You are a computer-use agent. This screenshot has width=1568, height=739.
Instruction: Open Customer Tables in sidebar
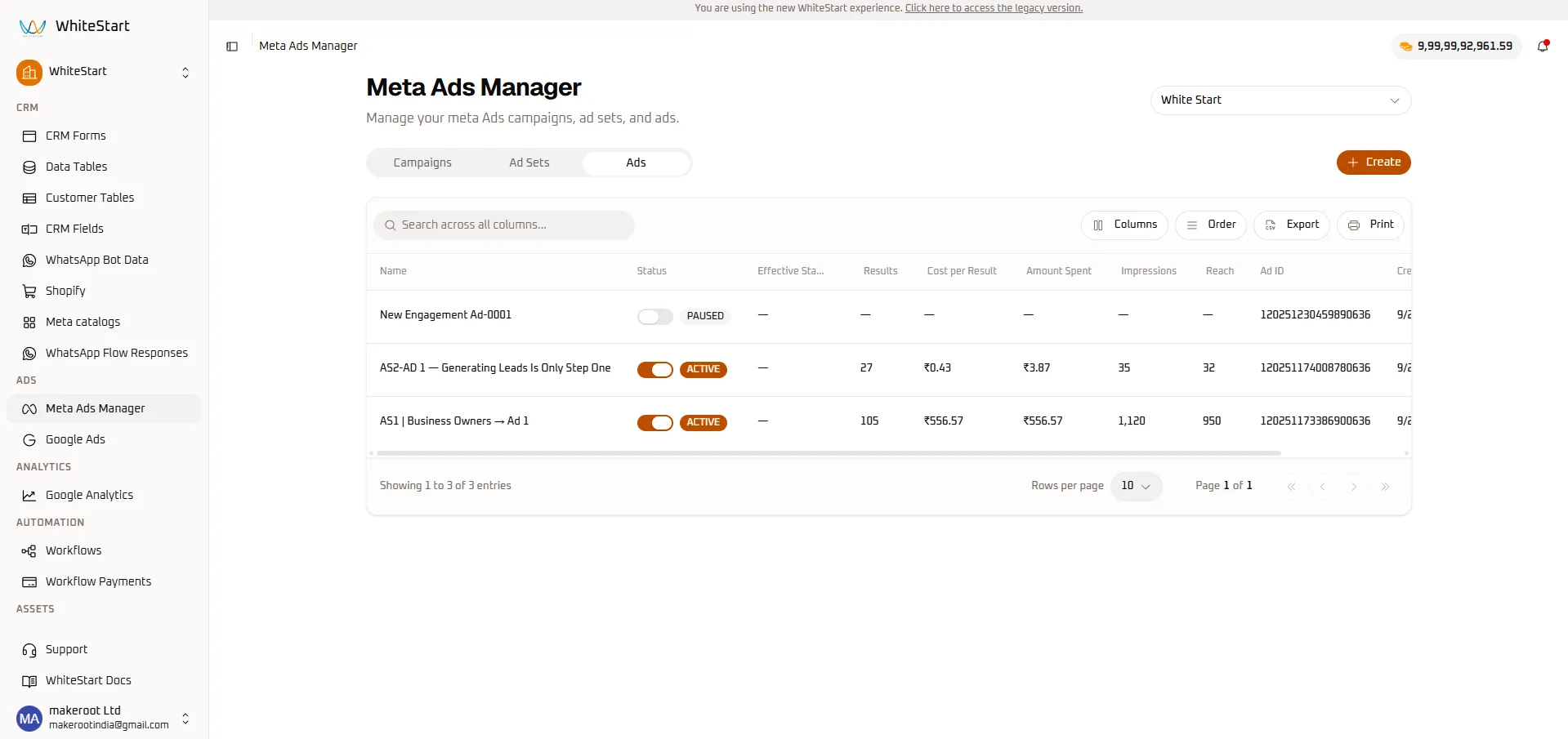[105, 198]
